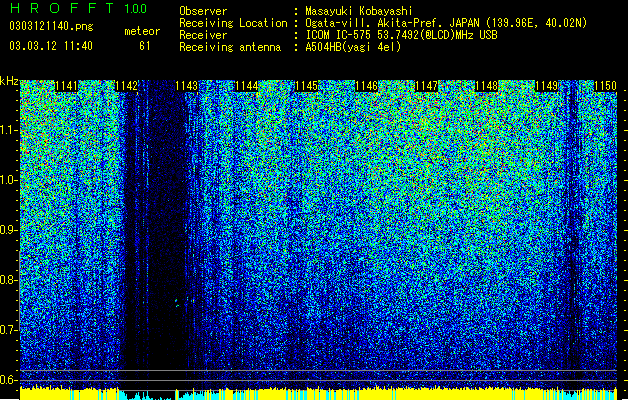The height and width of the screenshot is (400, 629).
Task: Click the 1150 time marker
Action: (x=605, y=86)
